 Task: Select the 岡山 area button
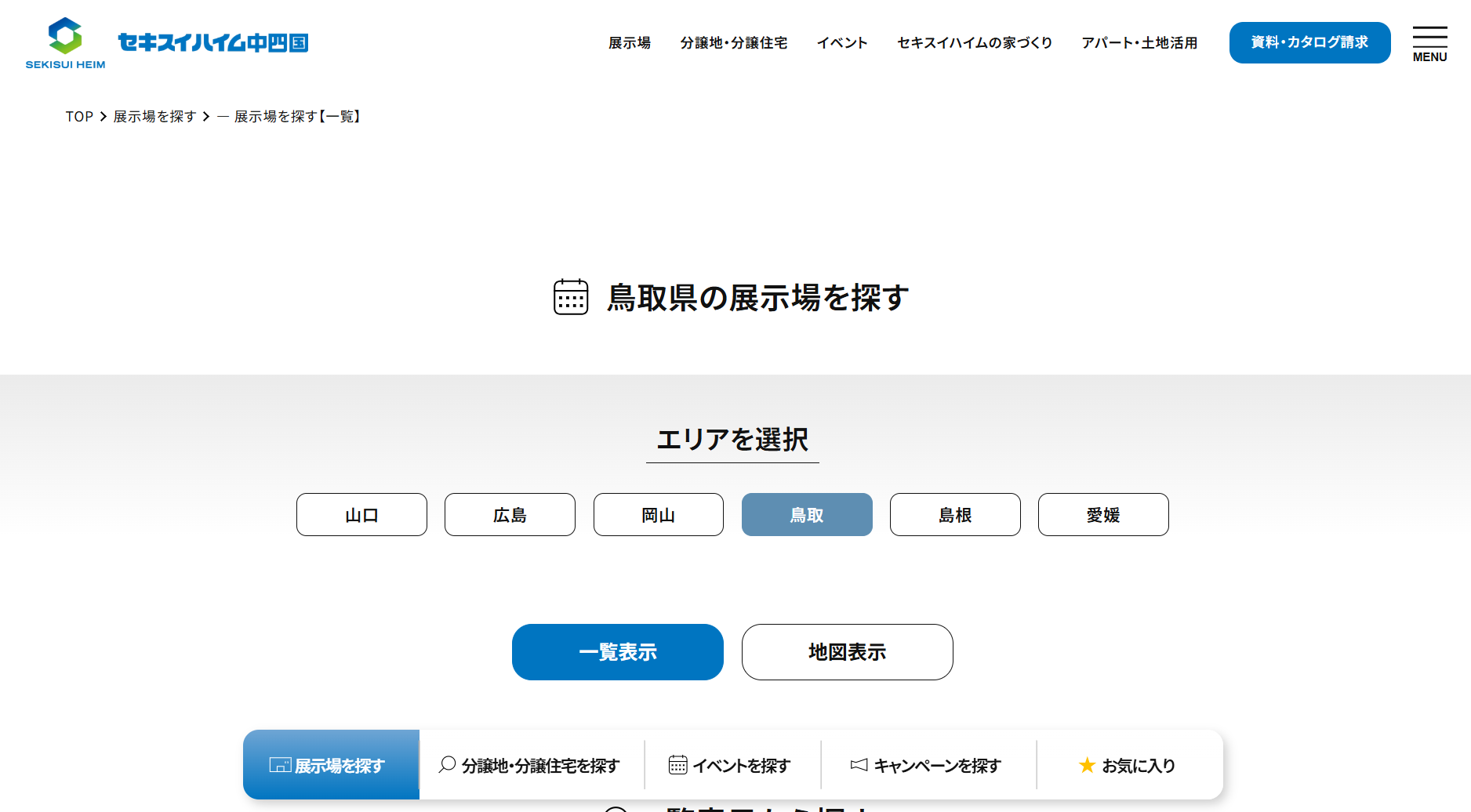[x=658, y=515]
